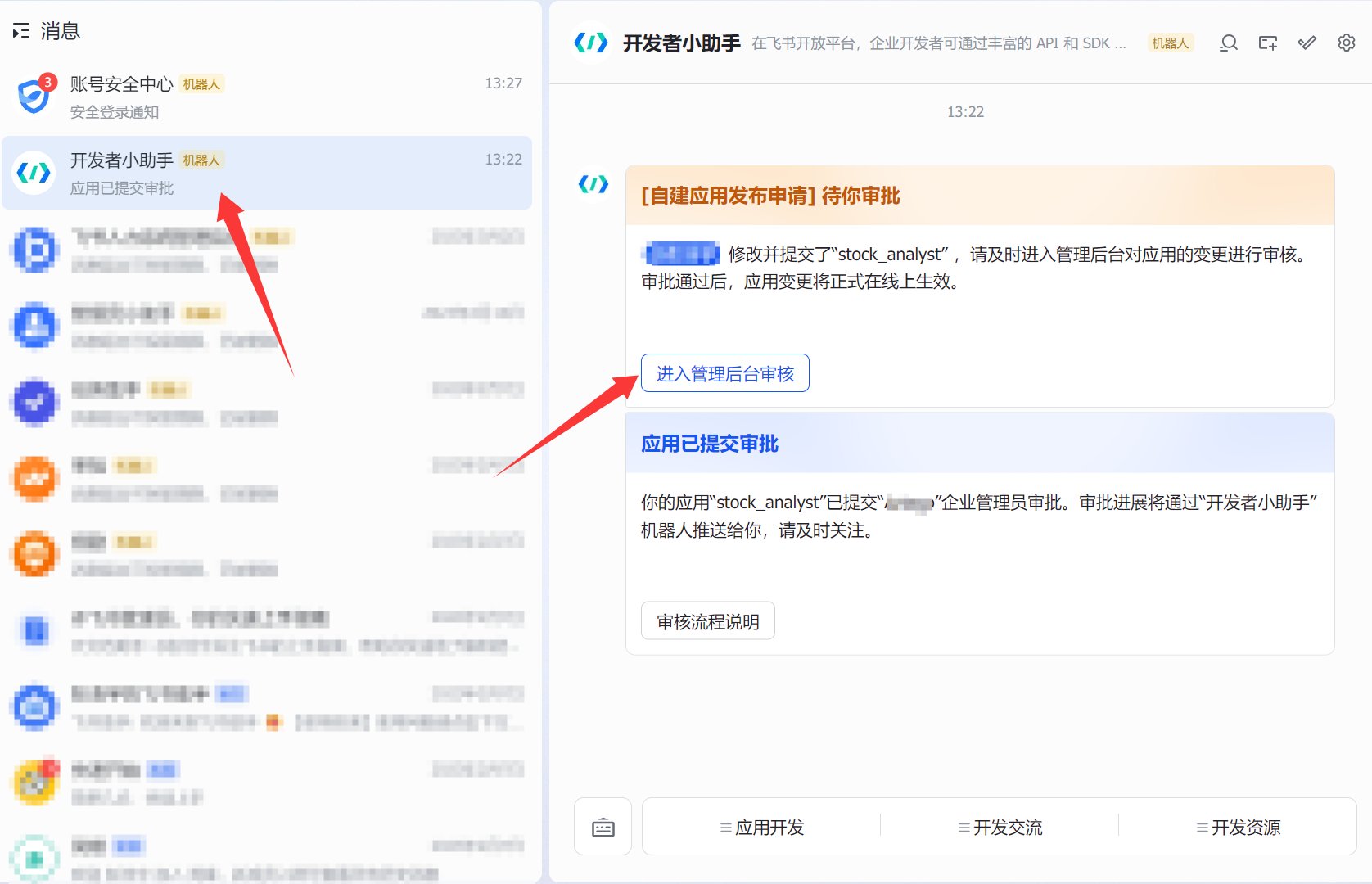
Task: Click the [自建应用发布申请] 待你审批 card title
Action: coord(770,196)
